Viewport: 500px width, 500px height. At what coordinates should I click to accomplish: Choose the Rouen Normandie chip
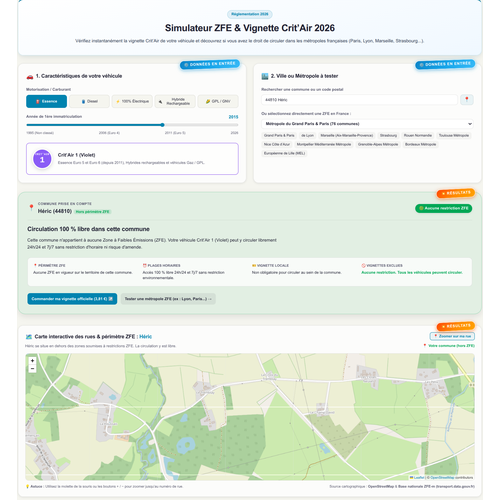[x=418, y=135]
